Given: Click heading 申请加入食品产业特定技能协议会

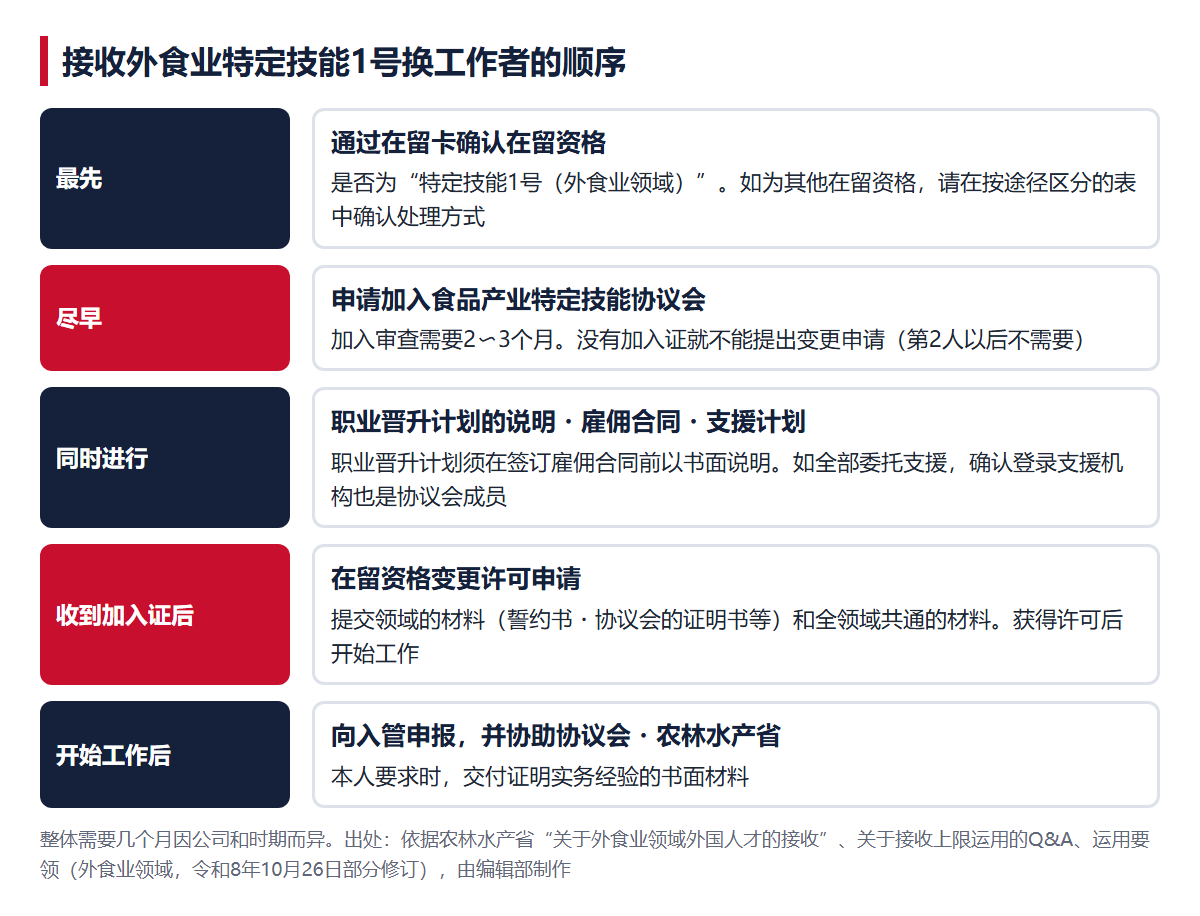Looking at the screenshot, I should [x=518, y=299].
